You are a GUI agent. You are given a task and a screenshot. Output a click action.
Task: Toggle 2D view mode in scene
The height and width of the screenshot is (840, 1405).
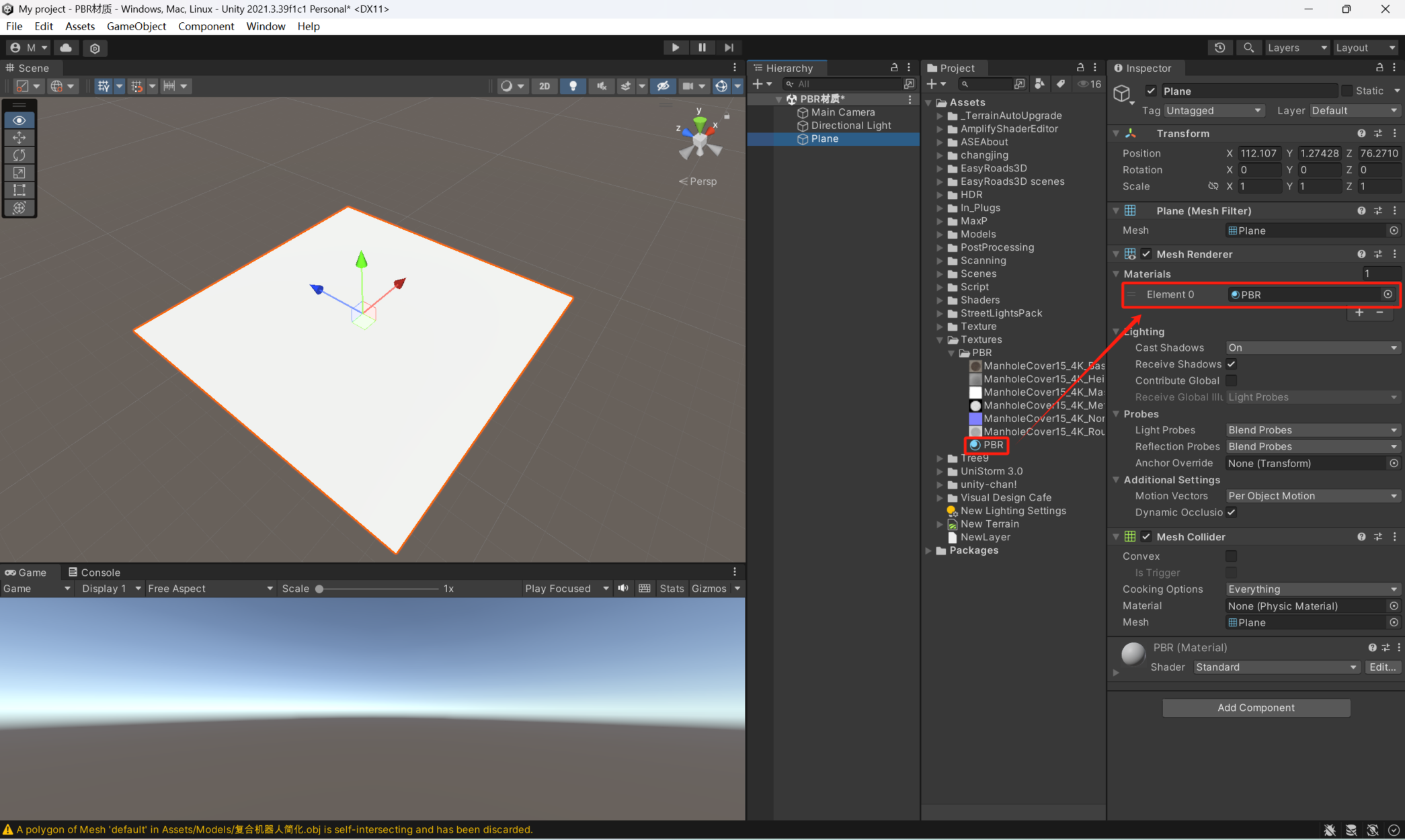[544, 86]
